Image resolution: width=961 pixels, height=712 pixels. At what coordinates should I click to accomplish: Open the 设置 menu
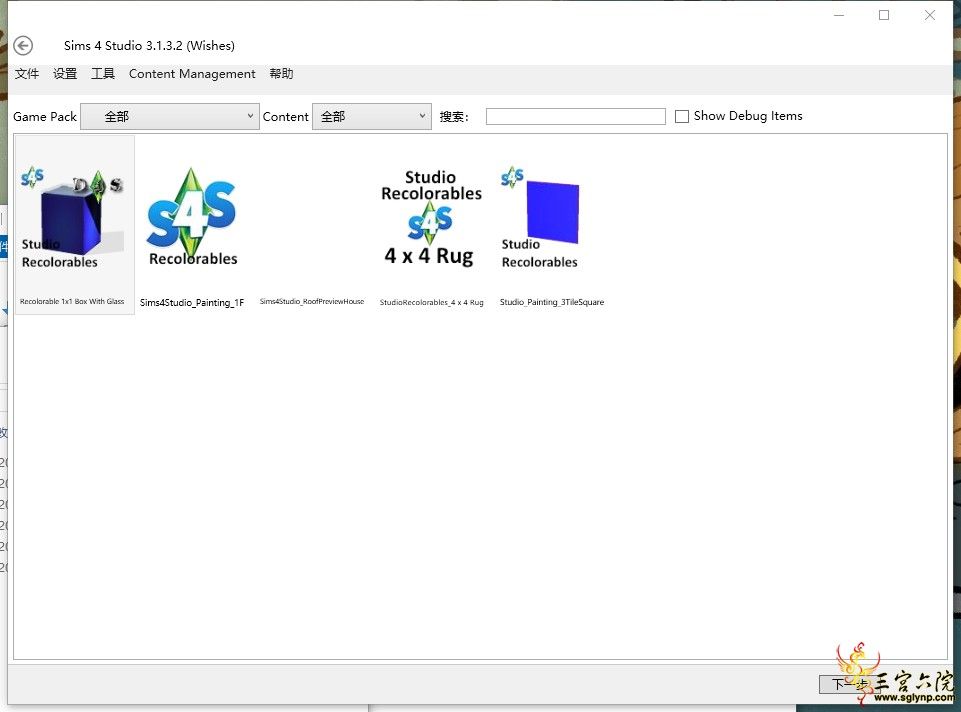[65, 74]
